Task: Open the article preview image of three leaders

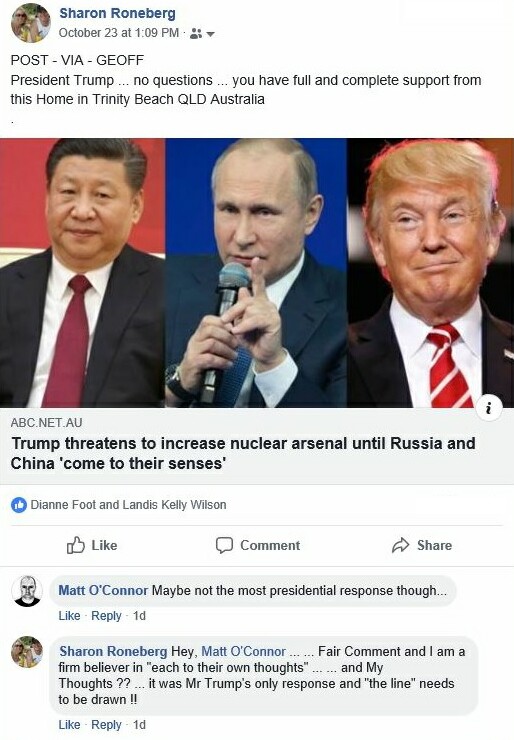Action: (x=257, y=273)
